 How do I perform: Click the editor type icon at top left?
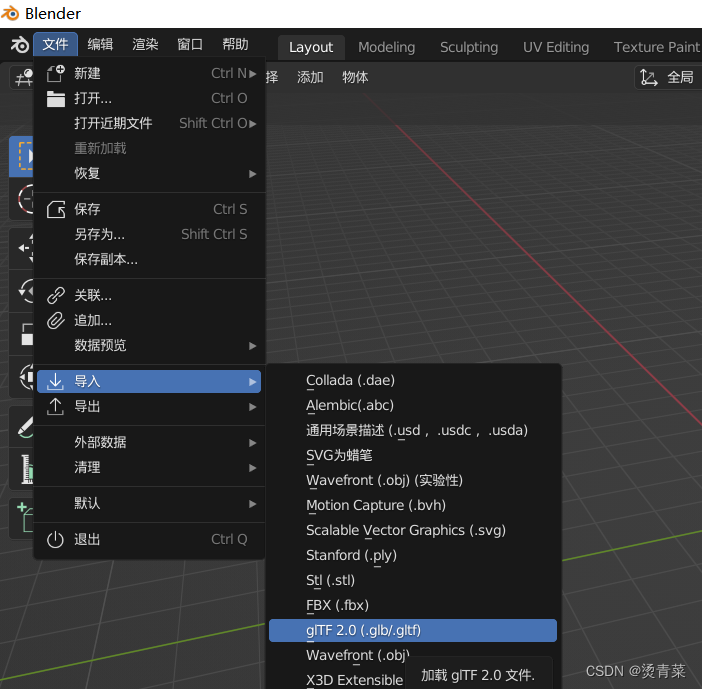point(22,77)
